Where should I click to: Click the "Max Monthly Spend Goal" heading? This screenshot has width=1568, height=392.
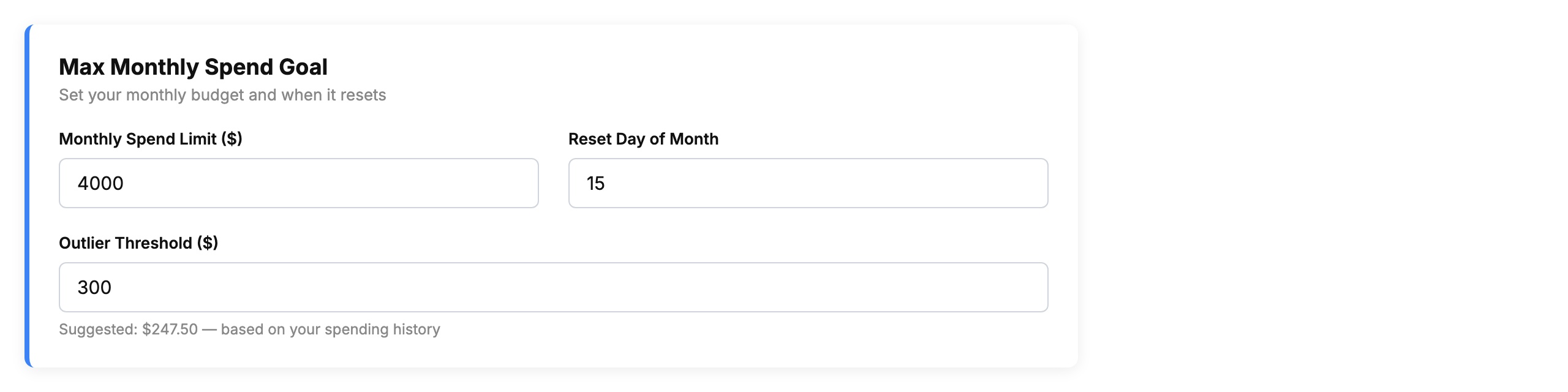(193, 67)
